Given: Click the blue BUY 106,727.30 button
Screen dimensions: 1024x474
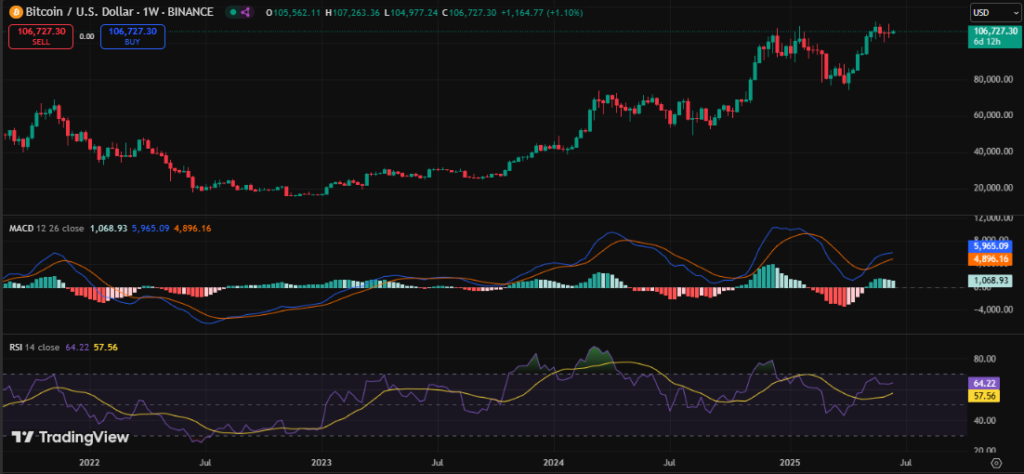Looking at the screenshot, I should coord(133,36).
